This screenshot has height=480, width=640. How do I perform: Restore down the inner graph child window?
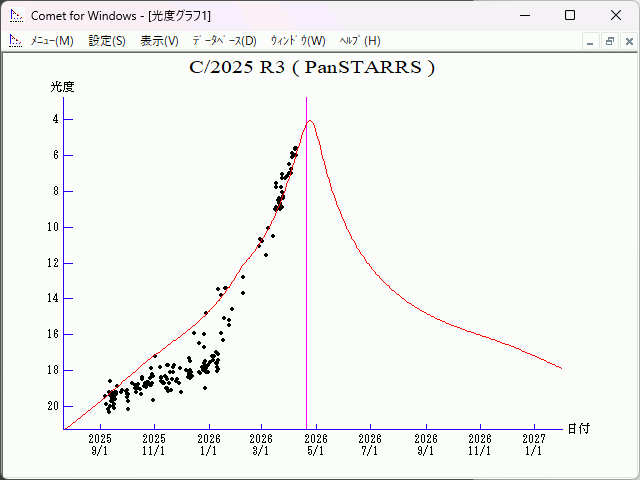609,41
